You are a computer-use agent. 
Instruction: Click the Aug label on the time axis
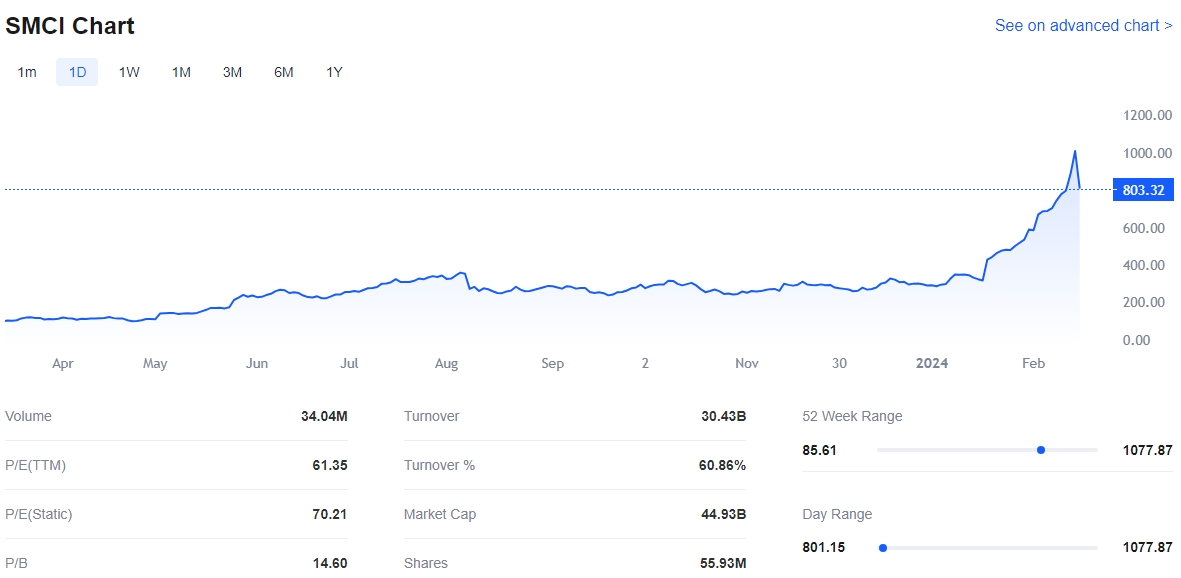coord(446,364)
